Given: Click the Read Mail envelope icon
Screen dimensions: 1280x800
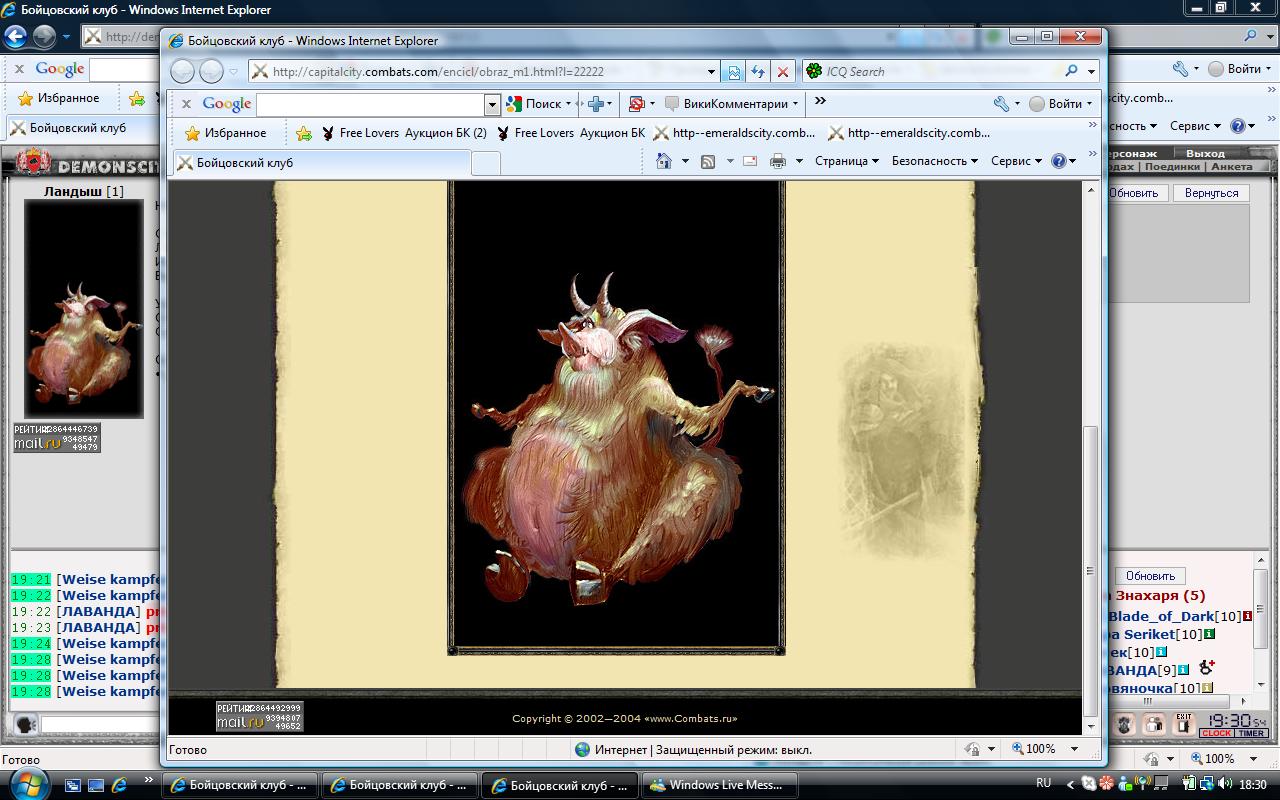Looking at the screenshot, I should (750, 161).
